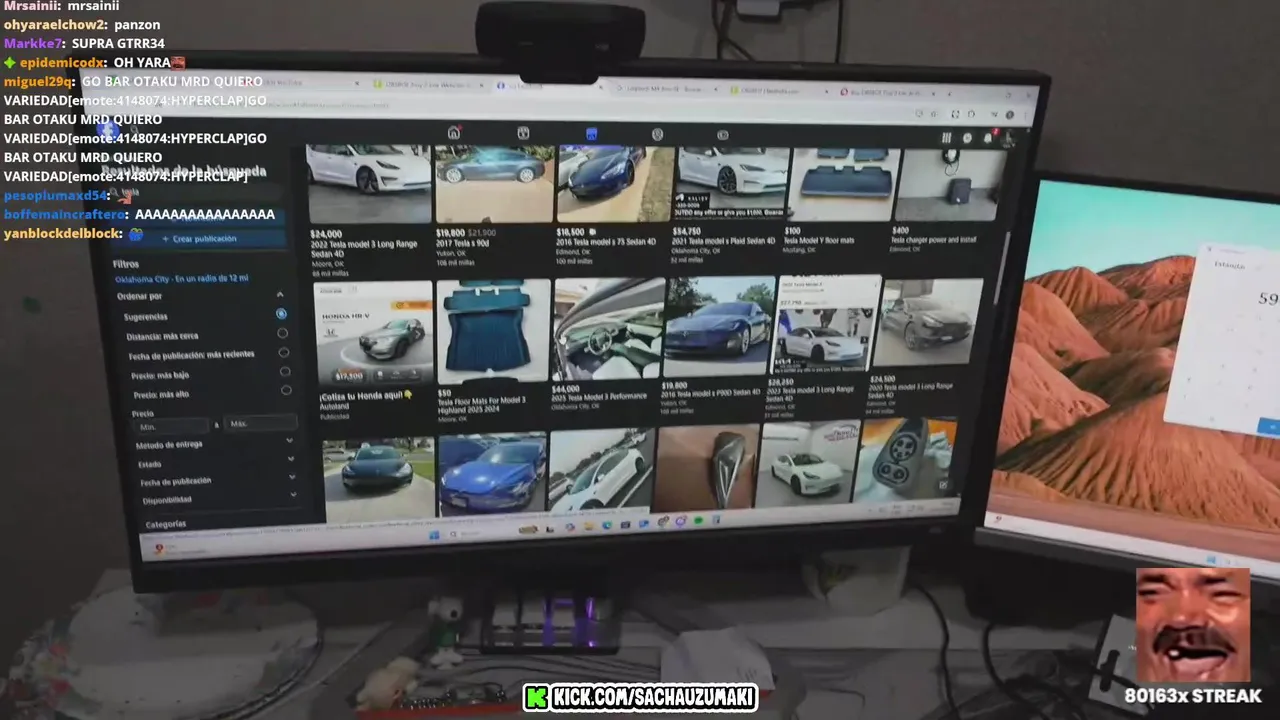This screenshot has height=720, width=1280.
Task: Expand the Estado filter
Action: pyautogui.click(x=291, y=459)
